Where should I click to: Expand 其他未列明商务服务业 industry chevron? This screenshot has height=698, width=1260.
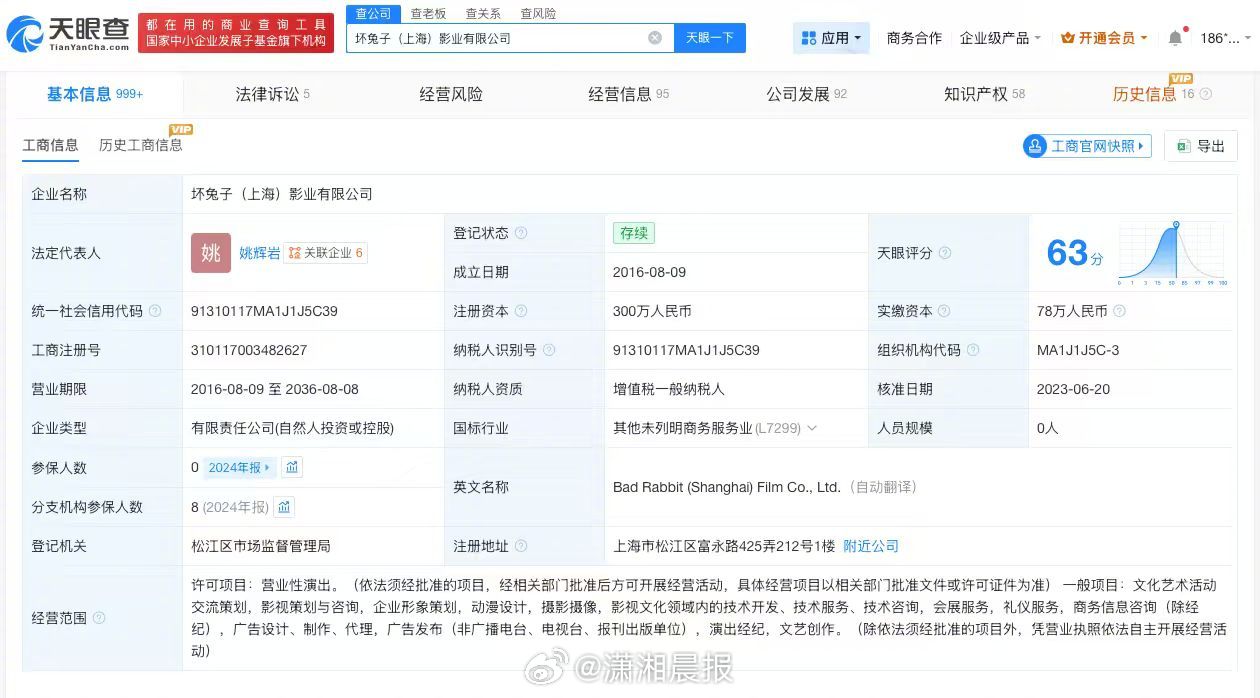[811, 428]
